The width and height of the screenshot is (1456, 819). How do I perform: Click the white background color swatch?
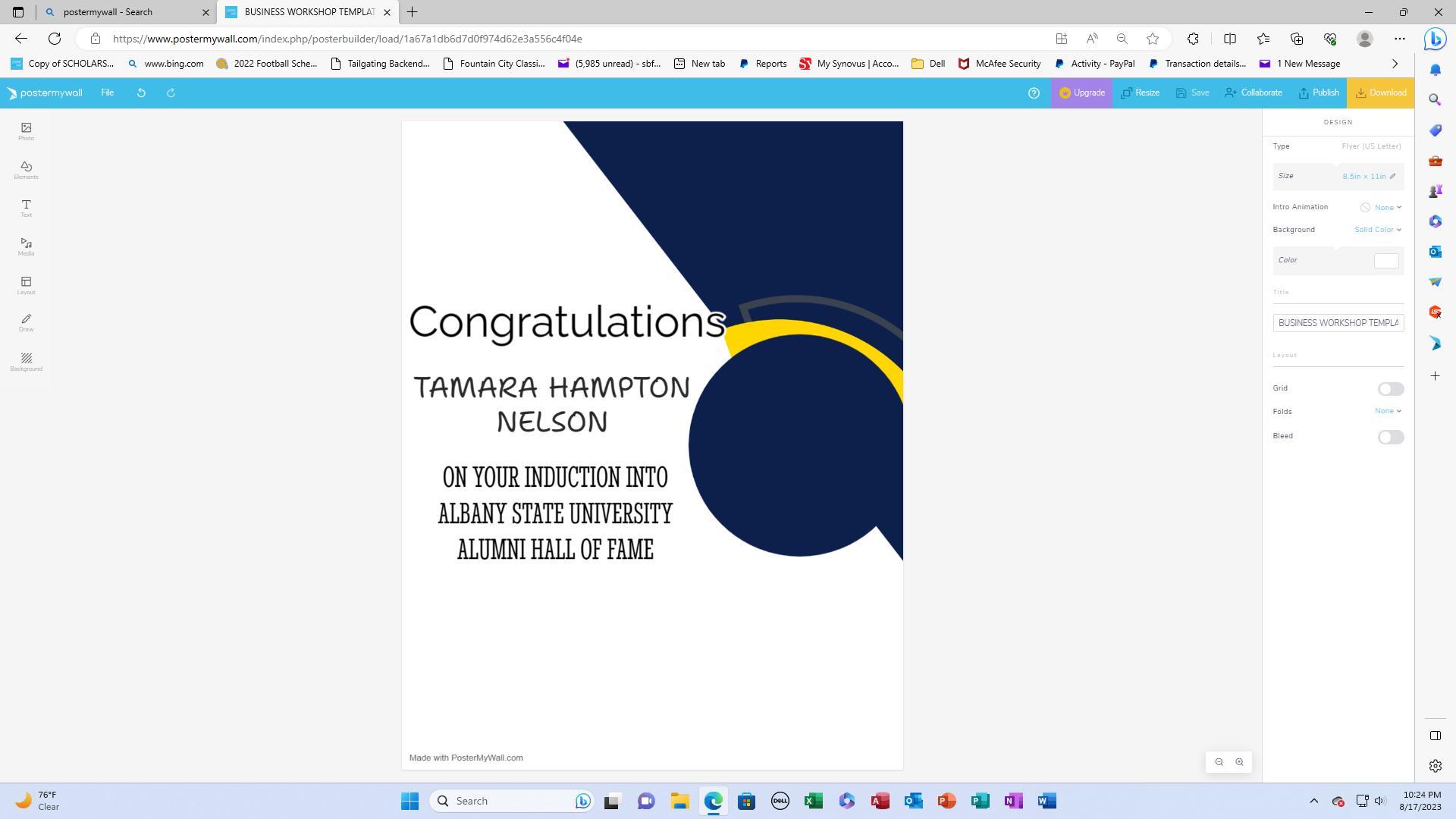[1385, 261]
